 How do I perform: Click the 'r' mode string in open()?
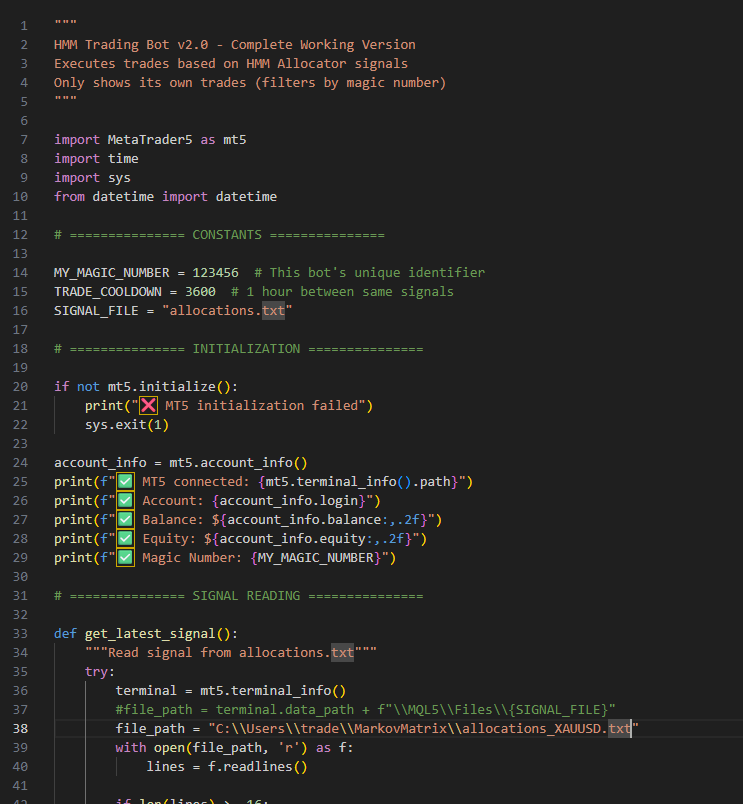289,748
